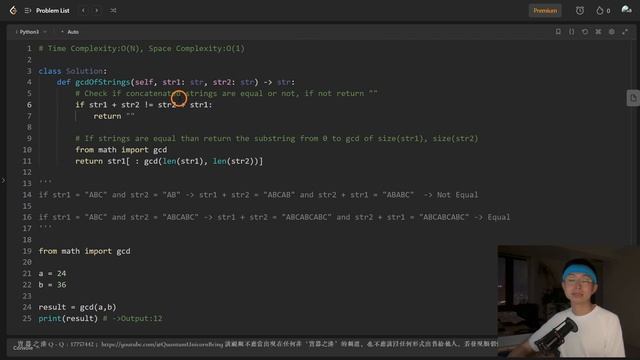Go to the previous problem arrow
640x360 pixels.
tap(83, 11)
